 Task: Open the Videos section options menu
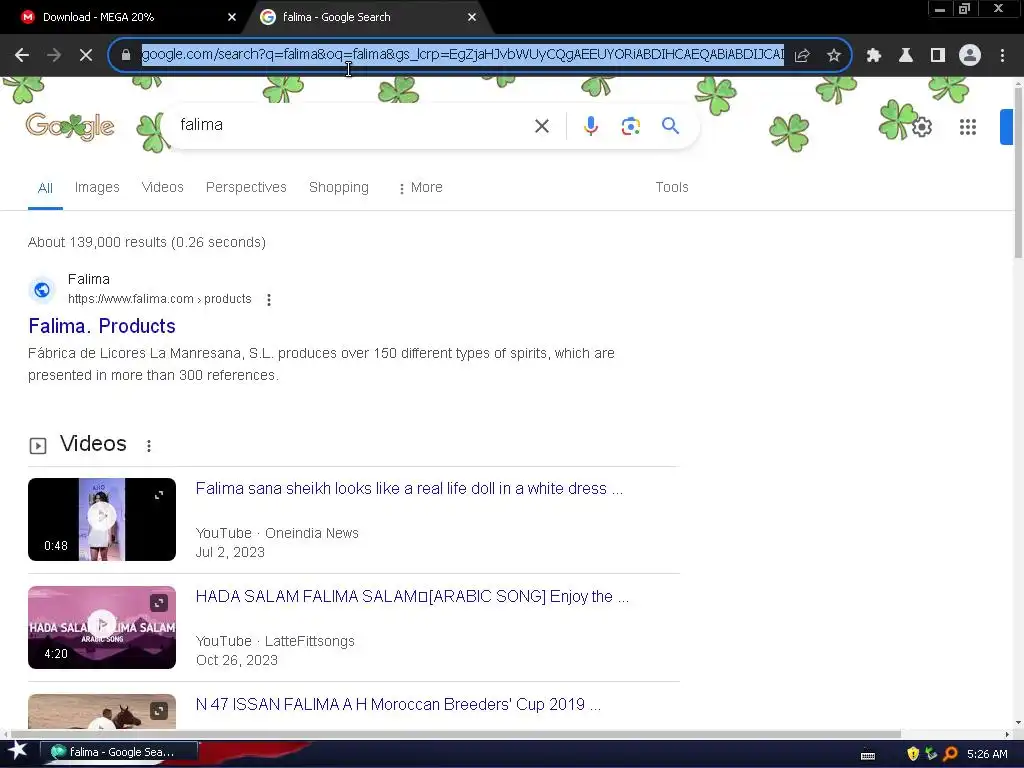[149, 445]
